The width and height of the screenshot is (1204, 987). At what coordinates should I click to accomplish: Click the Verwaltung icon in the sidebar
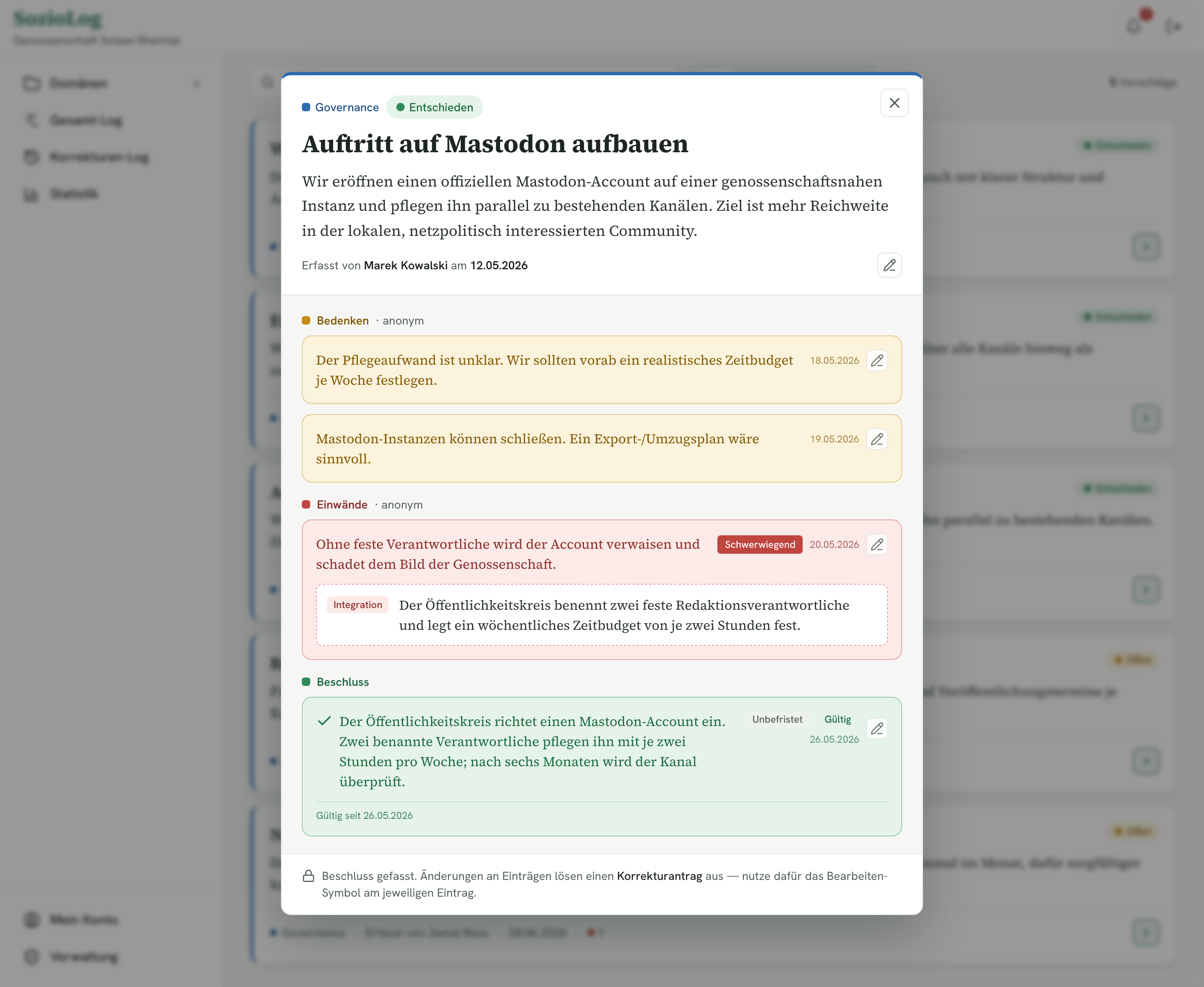[x=32, y=956]
